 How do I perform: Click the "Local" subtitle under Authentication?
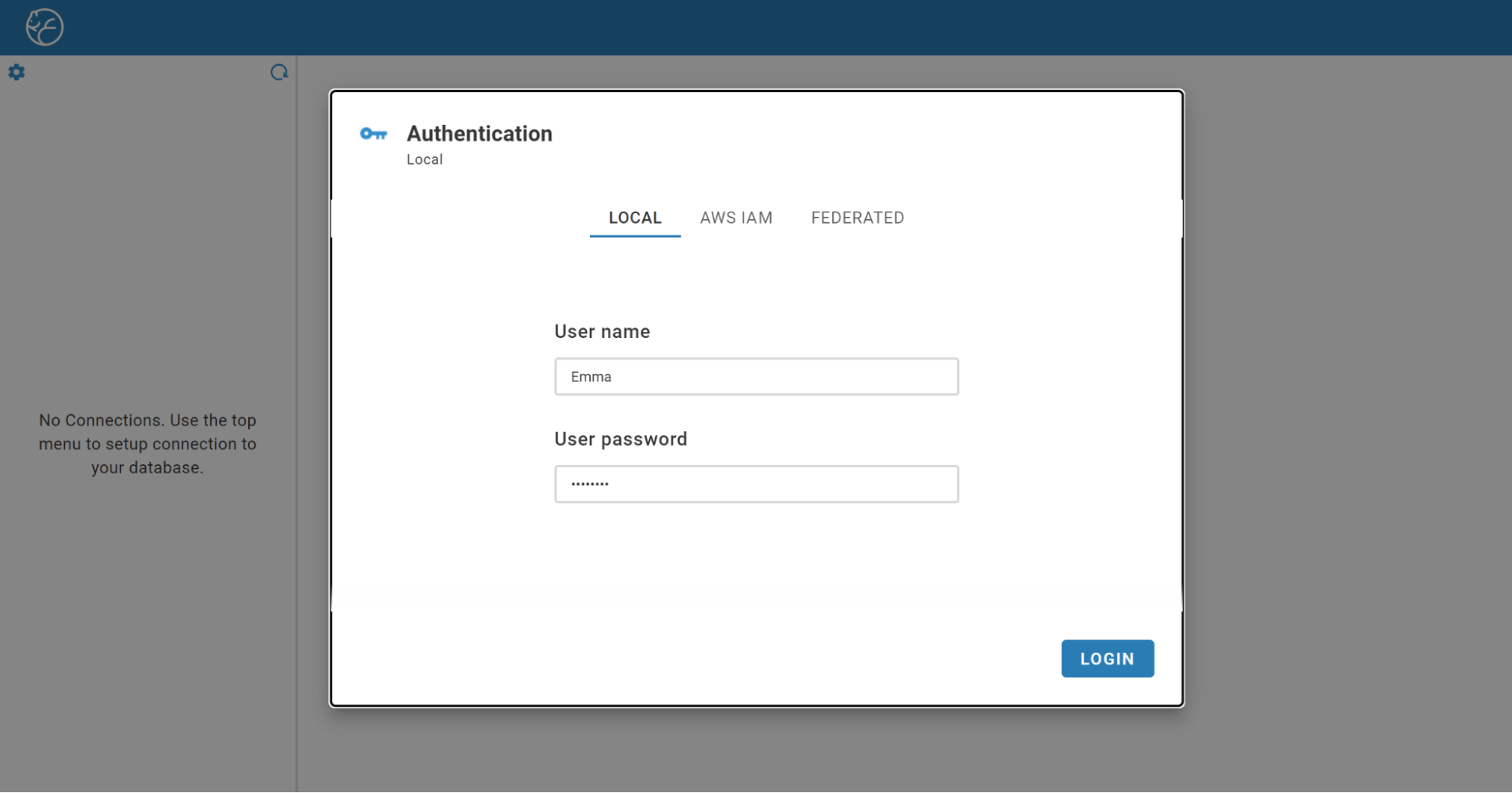[x=424, y=160]
